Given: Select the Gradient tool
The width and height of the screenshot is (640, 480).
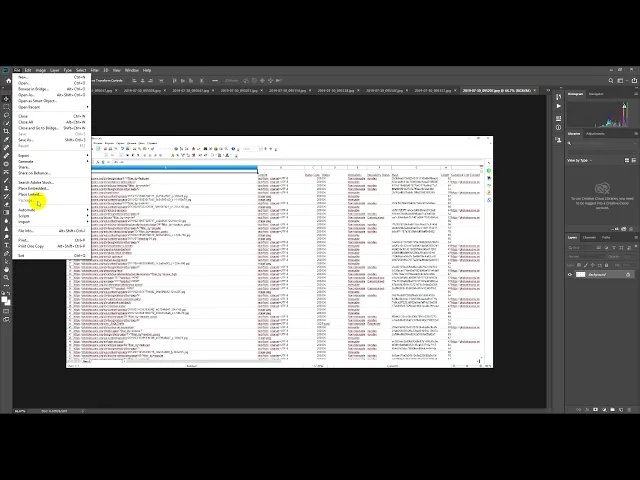Looking at the screenshot, I should [6, 213].
